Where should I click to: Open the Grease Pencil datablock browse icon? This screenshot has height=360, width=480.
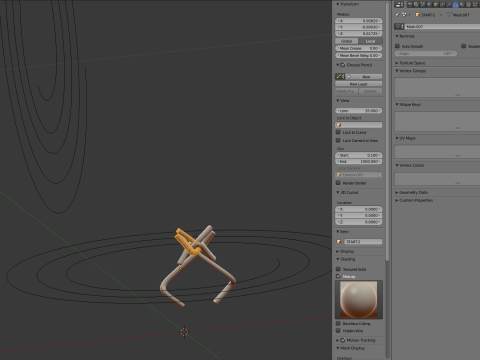click(340, 76)
